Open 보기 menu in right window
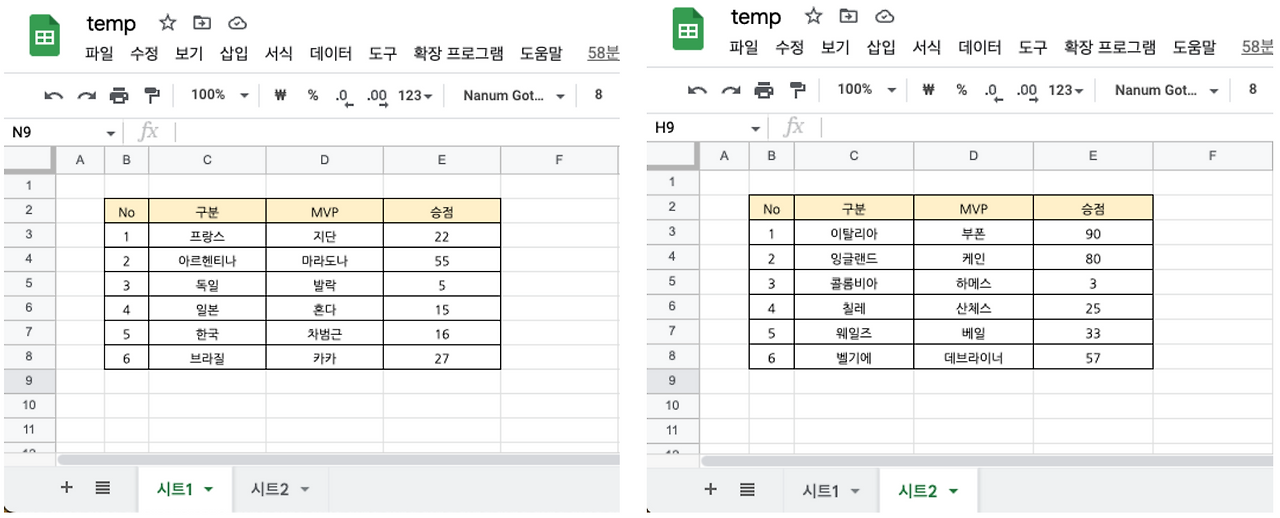The width and height of the screenshot is (1280, 518). click(x=835, y=47)
